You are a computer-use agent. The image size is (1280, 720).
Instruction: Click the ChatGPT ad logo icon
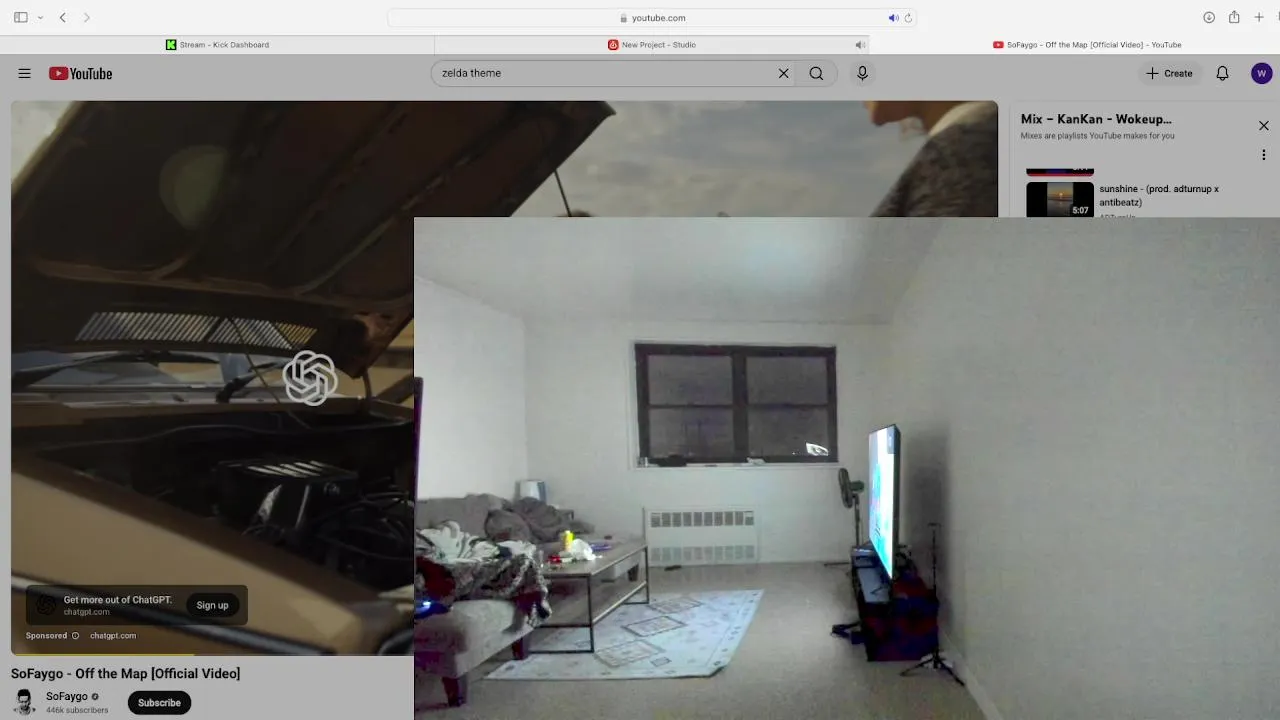click(46, 605)
